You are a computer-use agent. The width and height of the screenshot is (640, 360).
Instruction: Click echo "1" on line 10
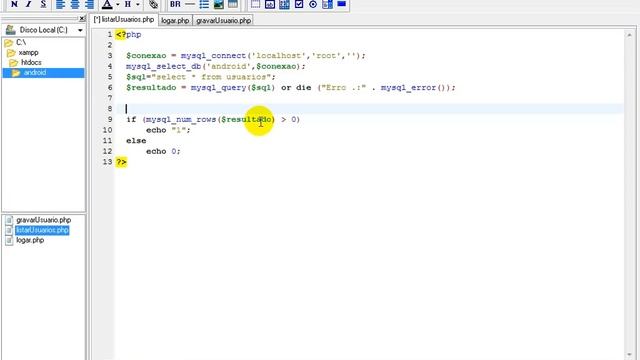[x=168, y=130]
